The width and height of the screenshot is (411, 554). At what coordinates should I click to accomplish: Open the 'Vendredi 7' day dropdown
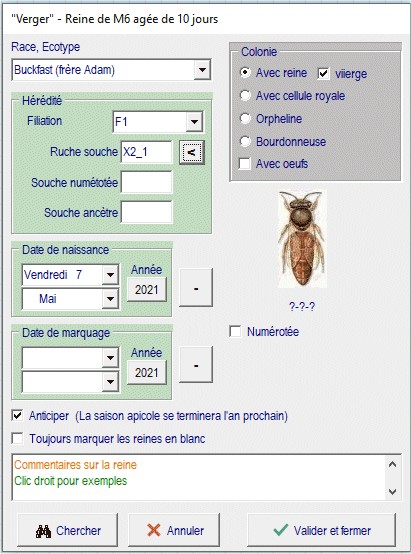coord(110,275)
